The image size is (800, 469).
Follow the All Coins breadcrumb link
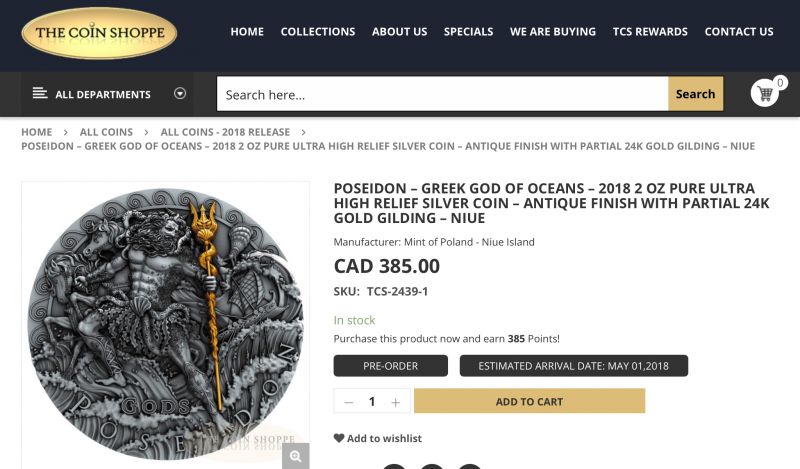(x=106, y=132)
